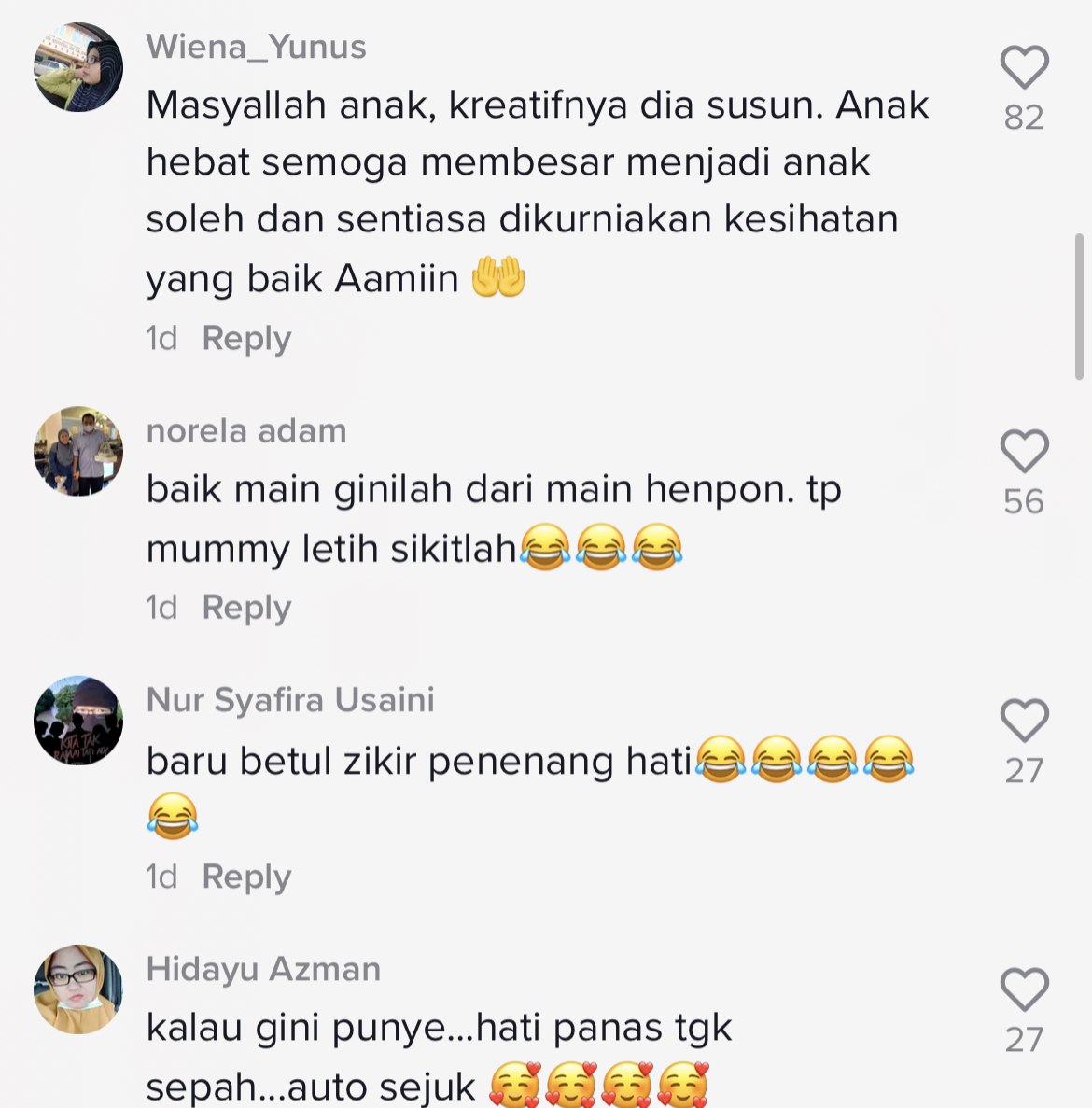Open the norela adam username link
Screen dimensions: 1092x1108
246,431
